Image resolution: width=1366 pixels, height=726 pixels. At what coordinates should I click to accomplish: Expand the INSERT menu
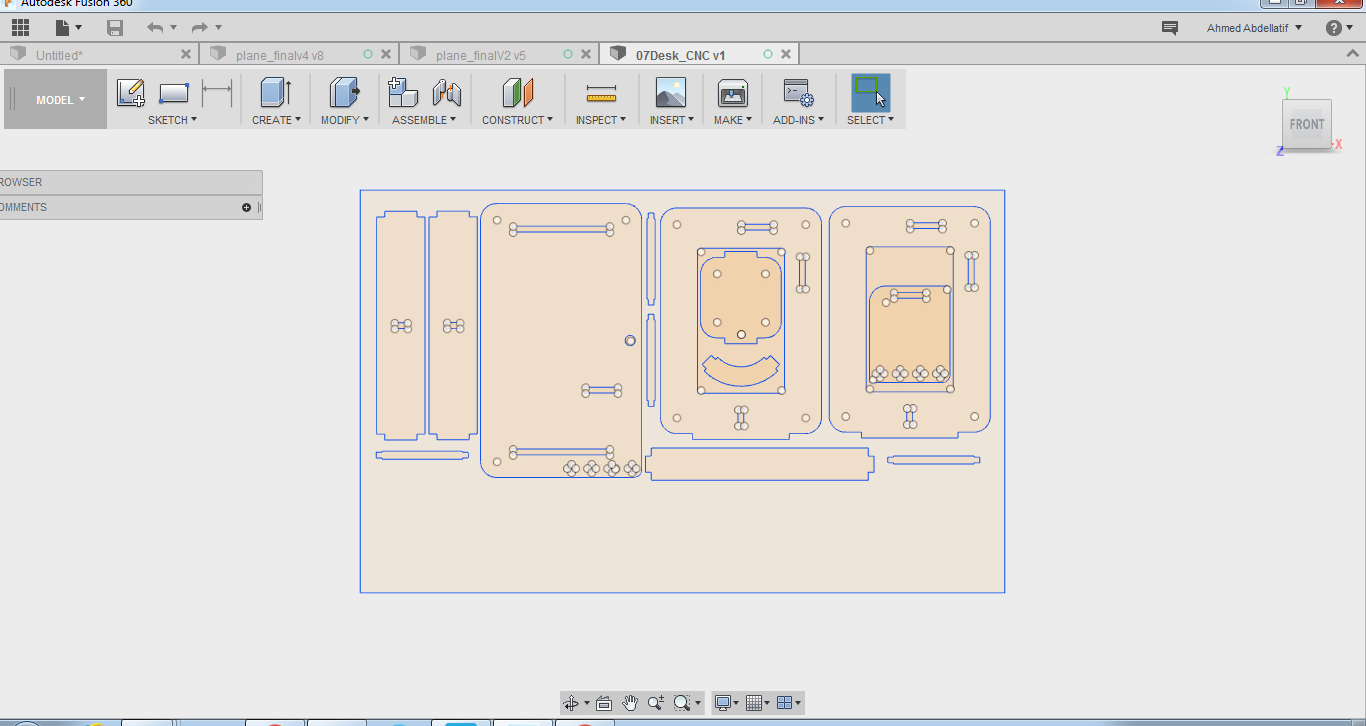click(x=670, y=120)
